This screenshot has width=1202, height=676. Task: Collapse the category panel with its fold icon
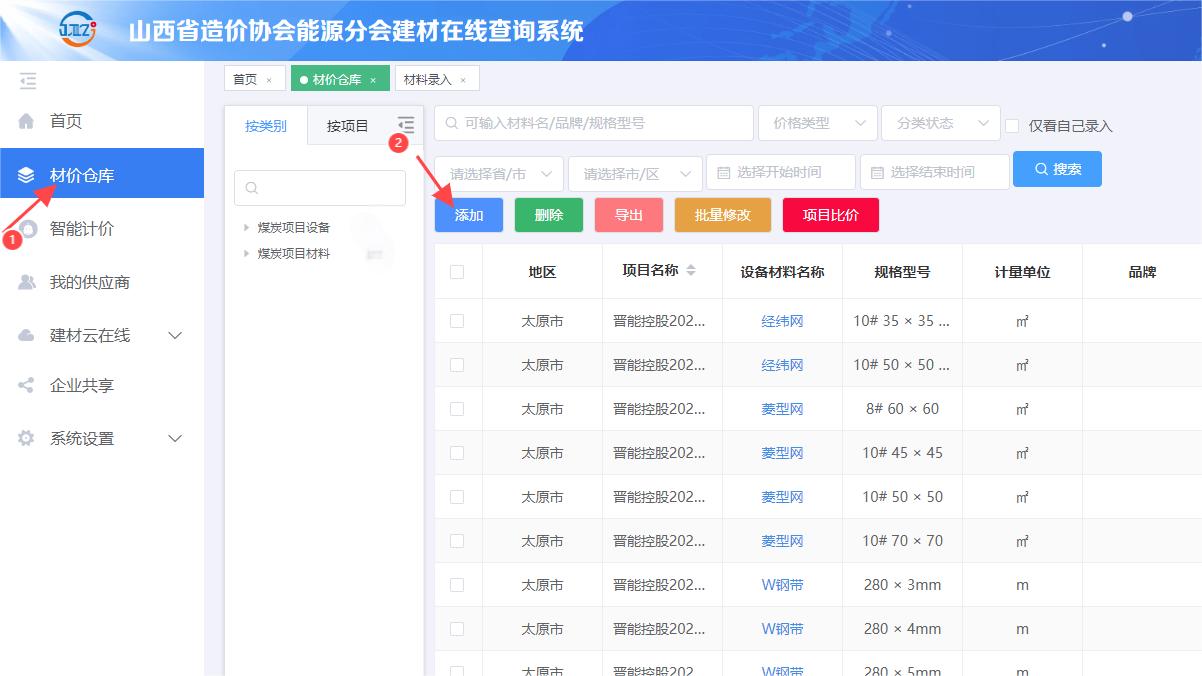[405, 125]
